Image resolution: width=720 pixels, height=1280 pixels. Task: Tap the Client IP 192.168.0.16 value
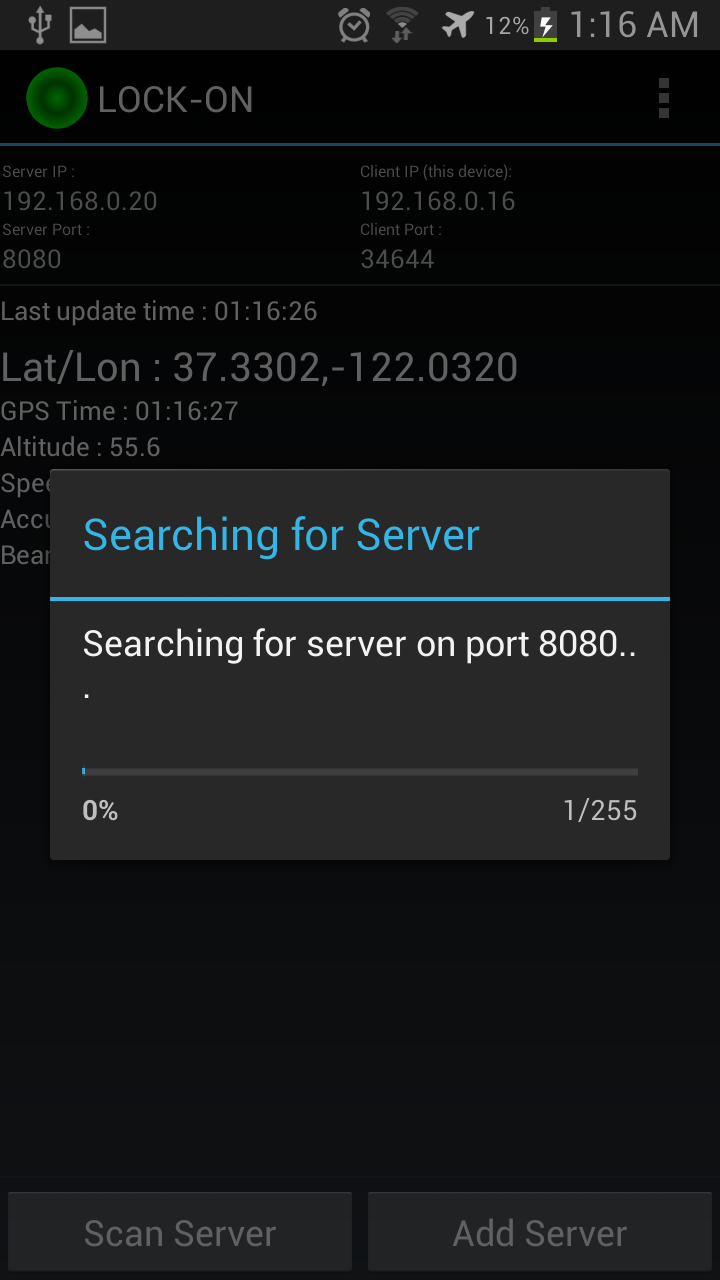click(x=438, y=201)
